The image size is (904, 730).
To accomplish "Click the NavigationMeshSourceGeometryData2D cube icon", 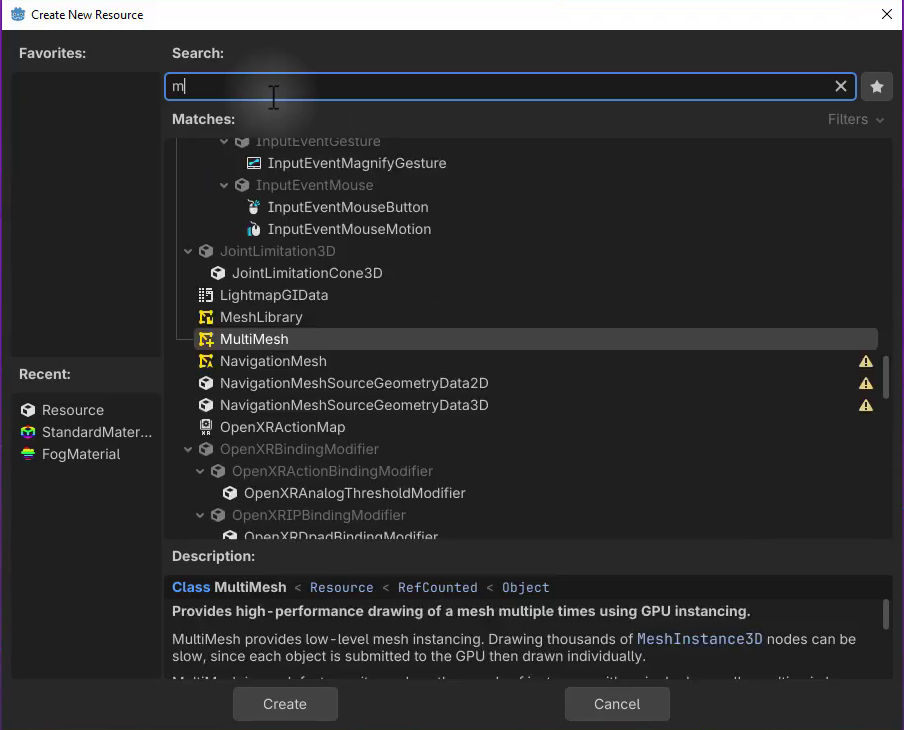I will point(206,383).
